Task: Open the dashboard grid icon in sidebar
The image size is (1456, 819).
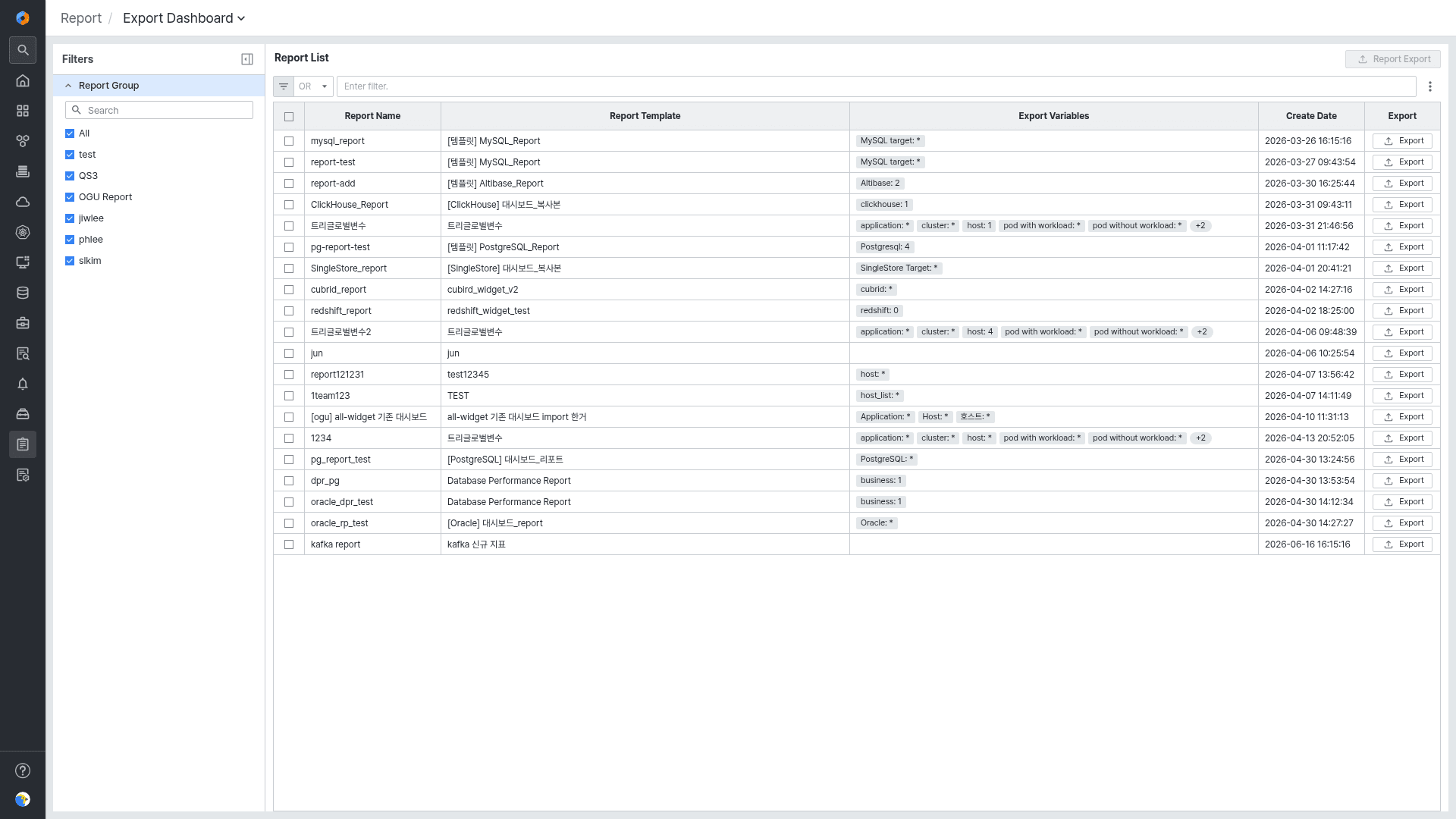Action: 23,111
